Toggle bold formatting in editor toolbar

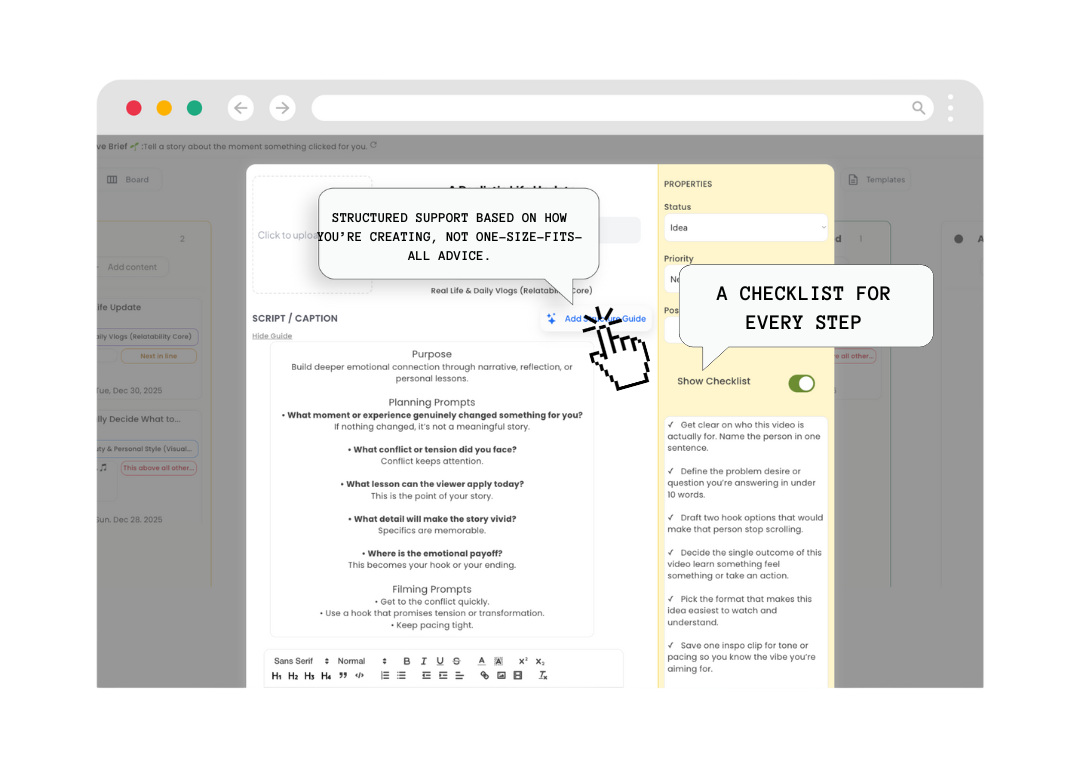pyautogui.click(x=406, y=661)
